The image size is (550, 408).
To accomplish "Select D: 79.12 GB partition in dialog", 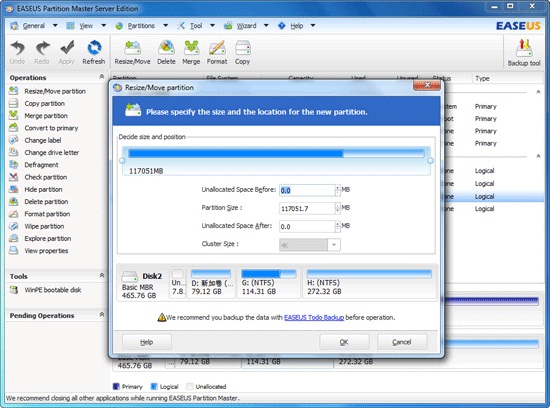I will coord(211,282).
